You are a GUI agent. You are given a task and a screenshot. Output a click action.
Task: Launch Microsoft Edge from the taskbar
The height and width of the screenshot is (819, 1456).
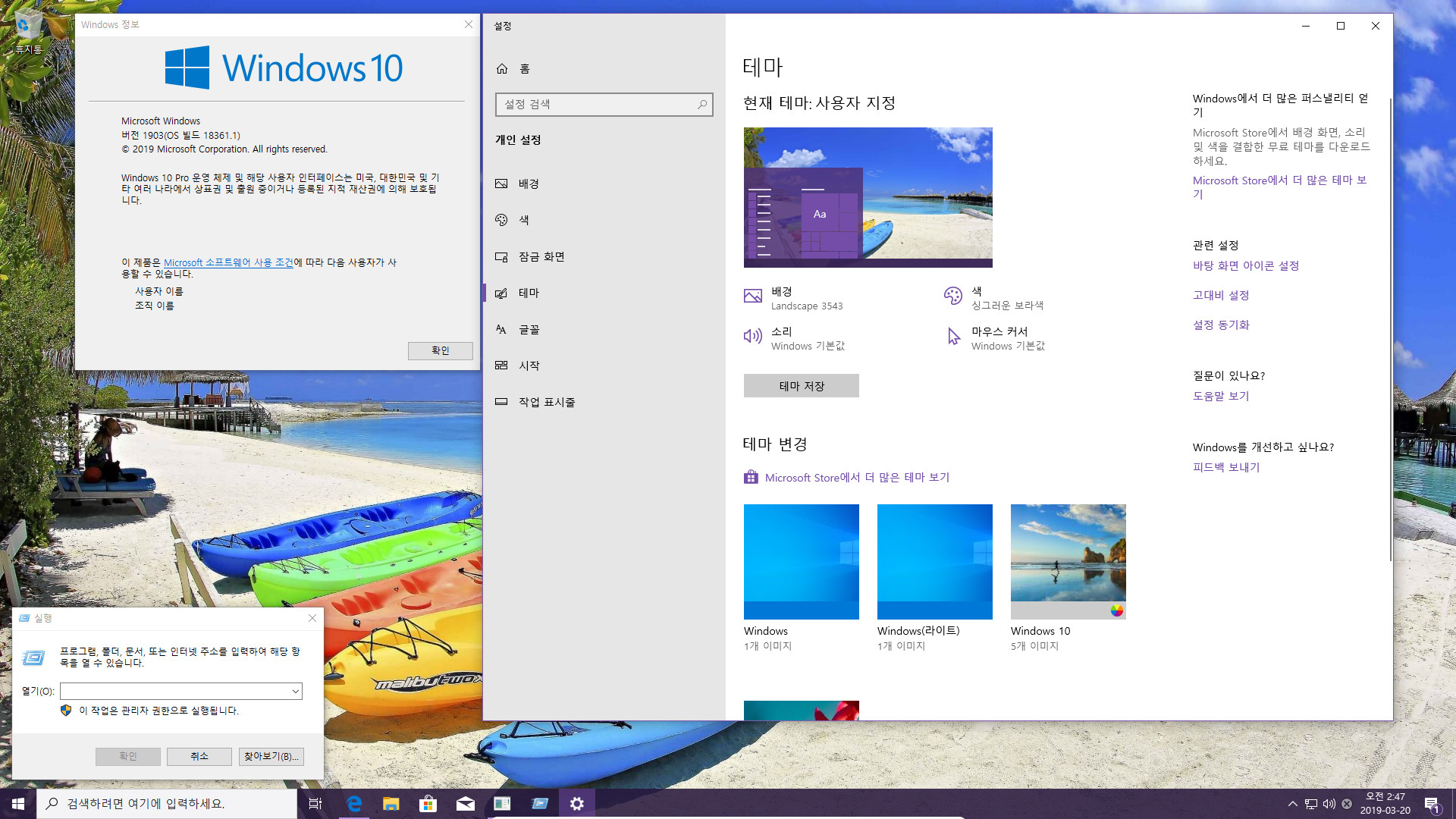click(x=354, y=804)
